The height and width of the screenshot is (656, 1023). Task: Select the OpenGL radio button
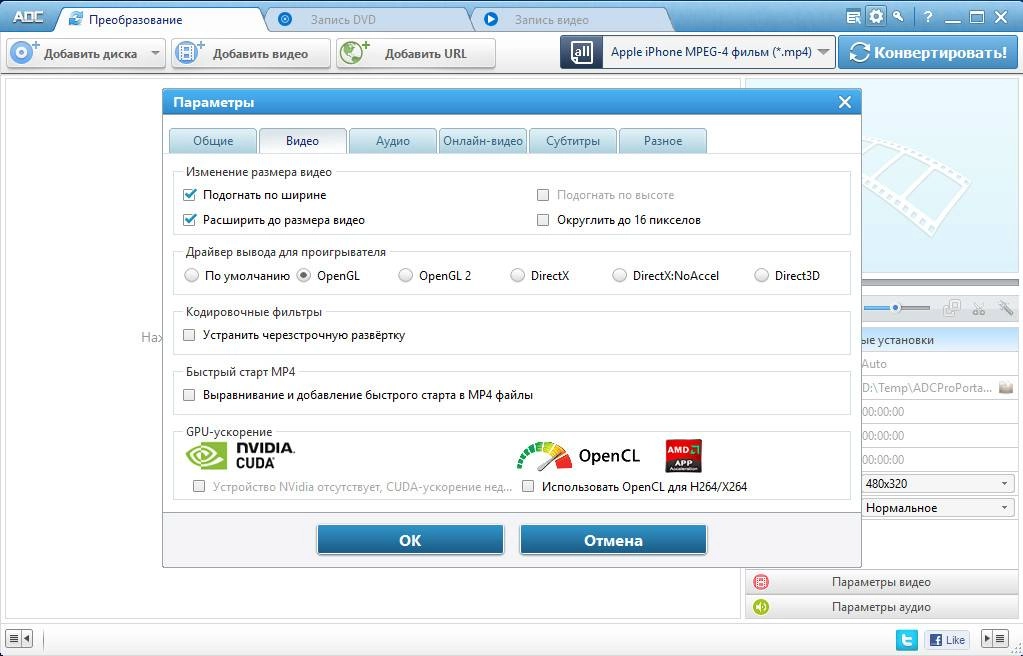(303, 275)
